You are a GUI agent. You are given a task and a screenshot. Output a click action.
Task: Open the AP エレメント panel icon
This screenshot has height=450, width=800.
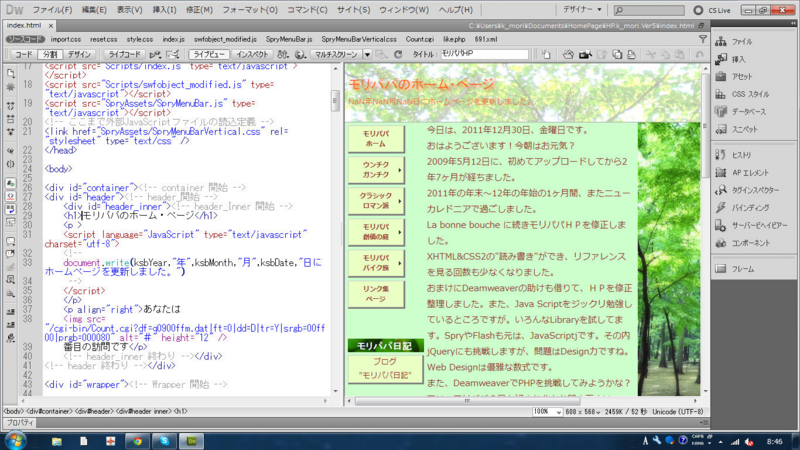pyautogui.click(x=721, y=173)
